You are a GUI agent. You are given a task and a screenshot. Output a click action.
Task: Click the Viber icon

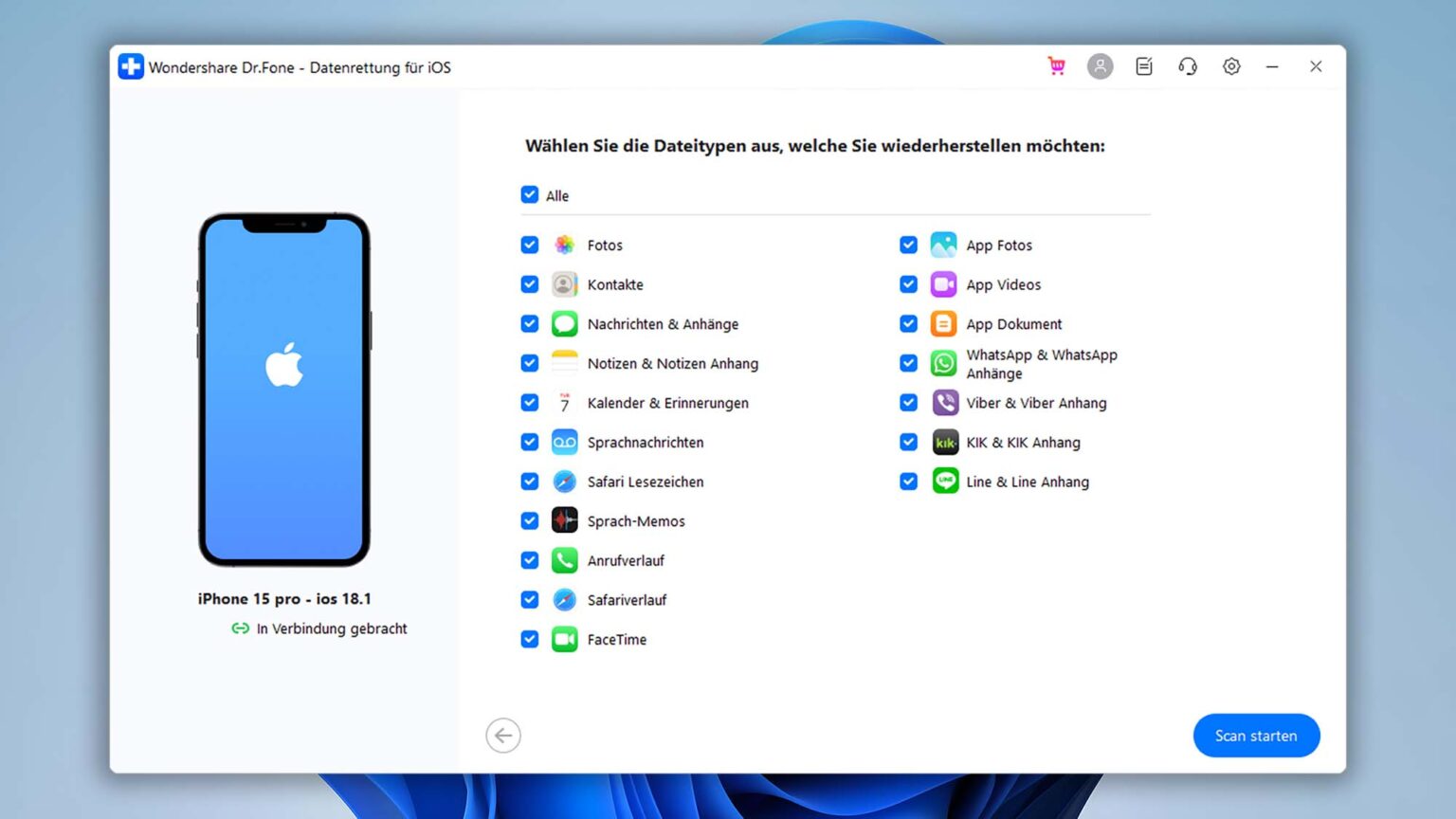click(x=944, y=403)
